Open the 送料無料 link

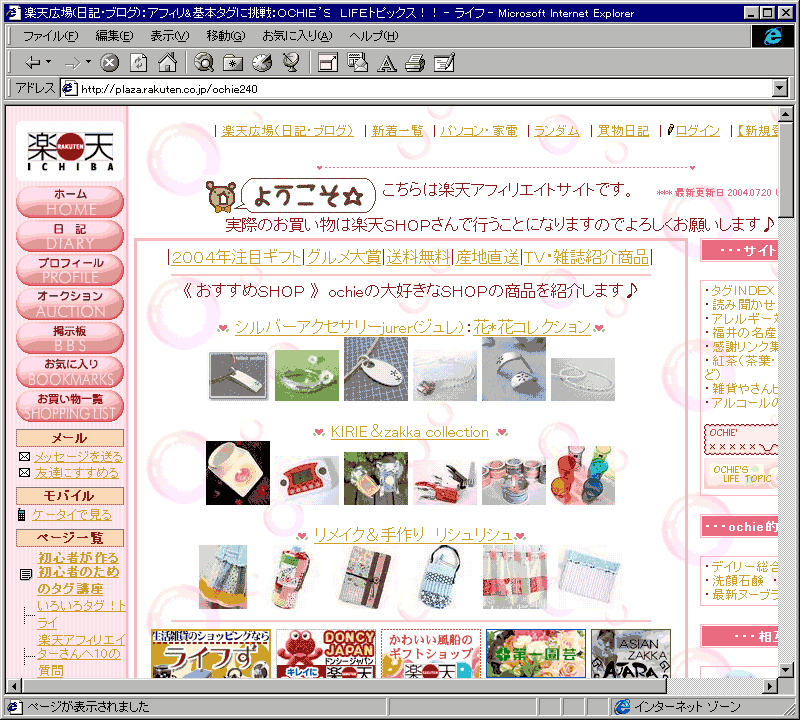418,257
